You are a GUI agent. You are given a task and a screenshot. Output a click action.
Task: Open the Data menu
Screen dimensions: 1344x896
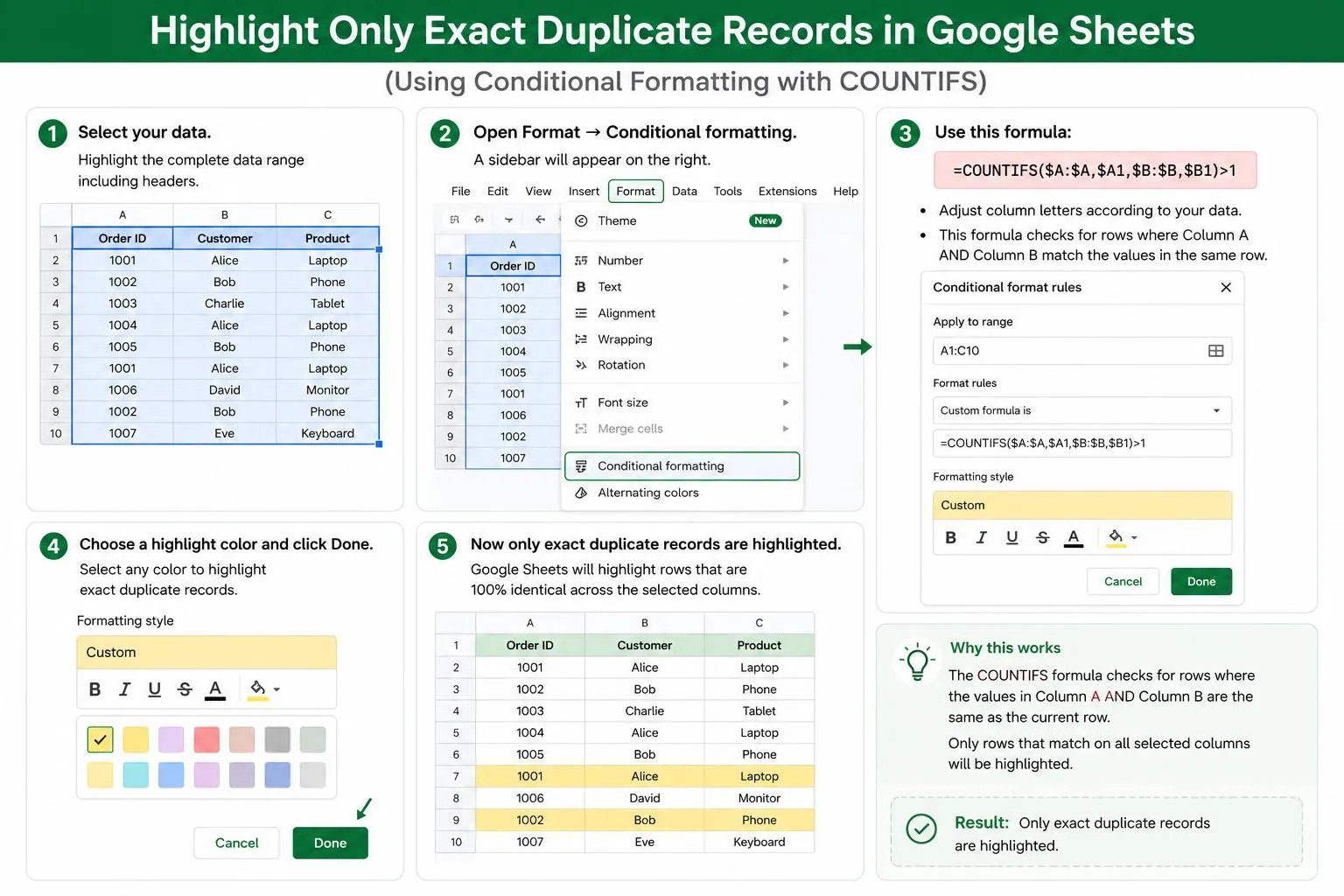(x=685, y=192)
